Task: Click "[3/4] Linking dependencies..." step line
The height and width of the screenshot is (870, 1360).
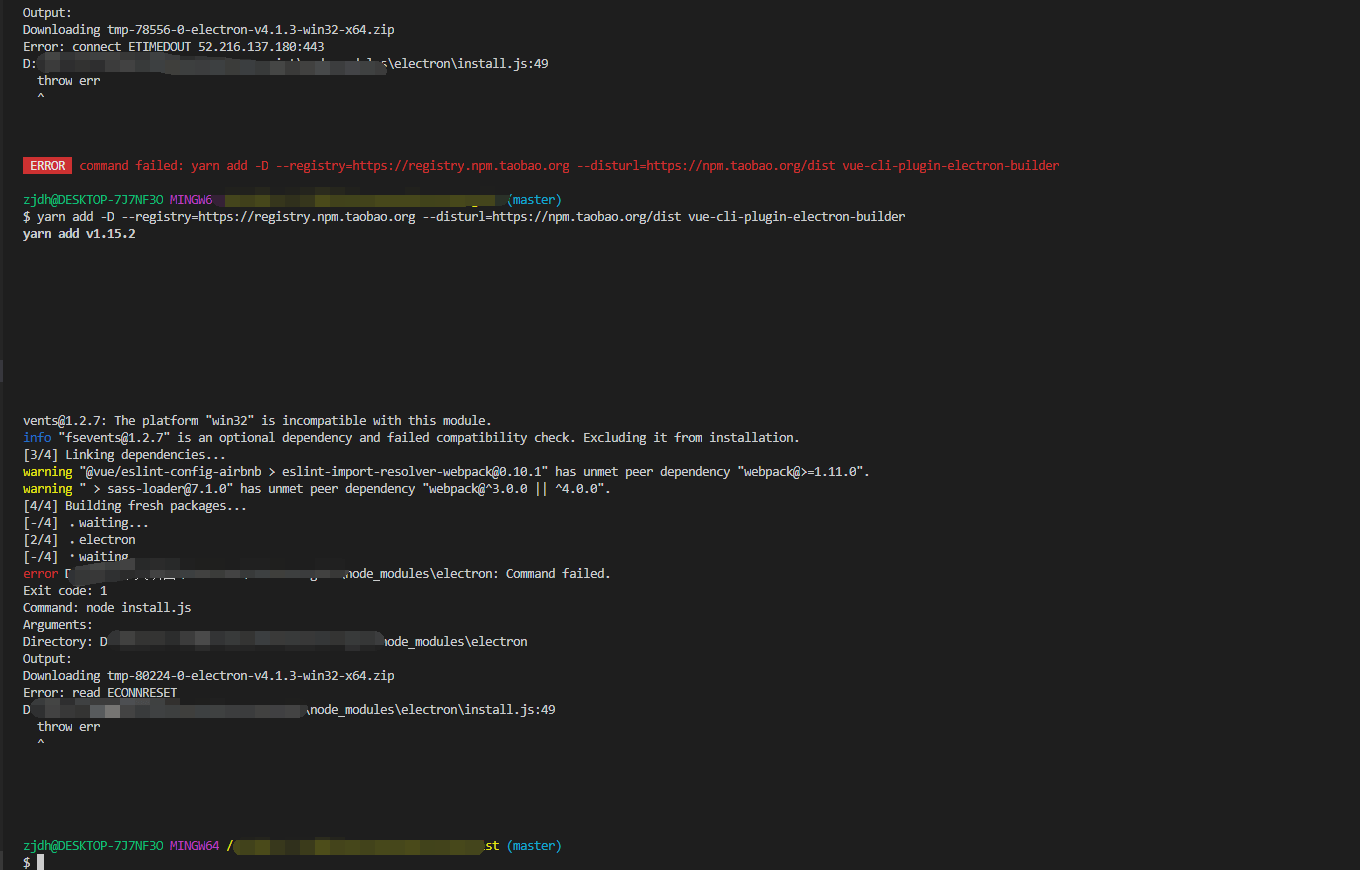Action: coord(124,455)
